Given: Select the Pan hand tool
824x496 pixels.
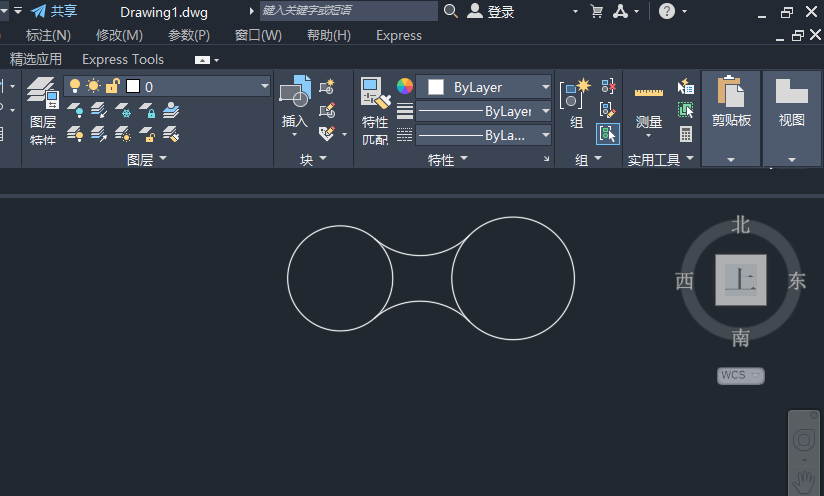Looking at the screenshot, I should pyautogui.click(x=804, y=481).
